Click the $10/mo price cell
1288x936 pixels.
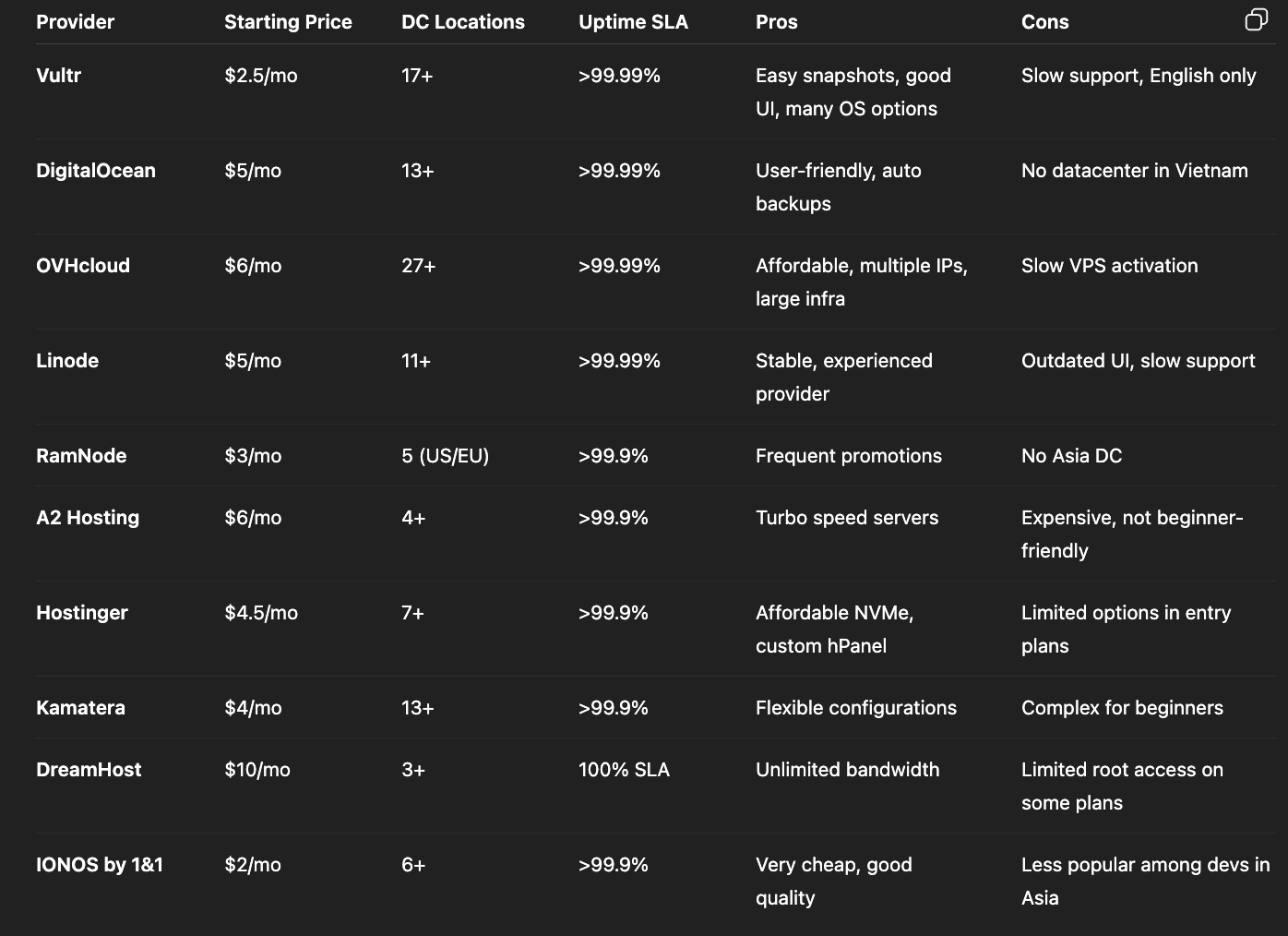point(256,770)
